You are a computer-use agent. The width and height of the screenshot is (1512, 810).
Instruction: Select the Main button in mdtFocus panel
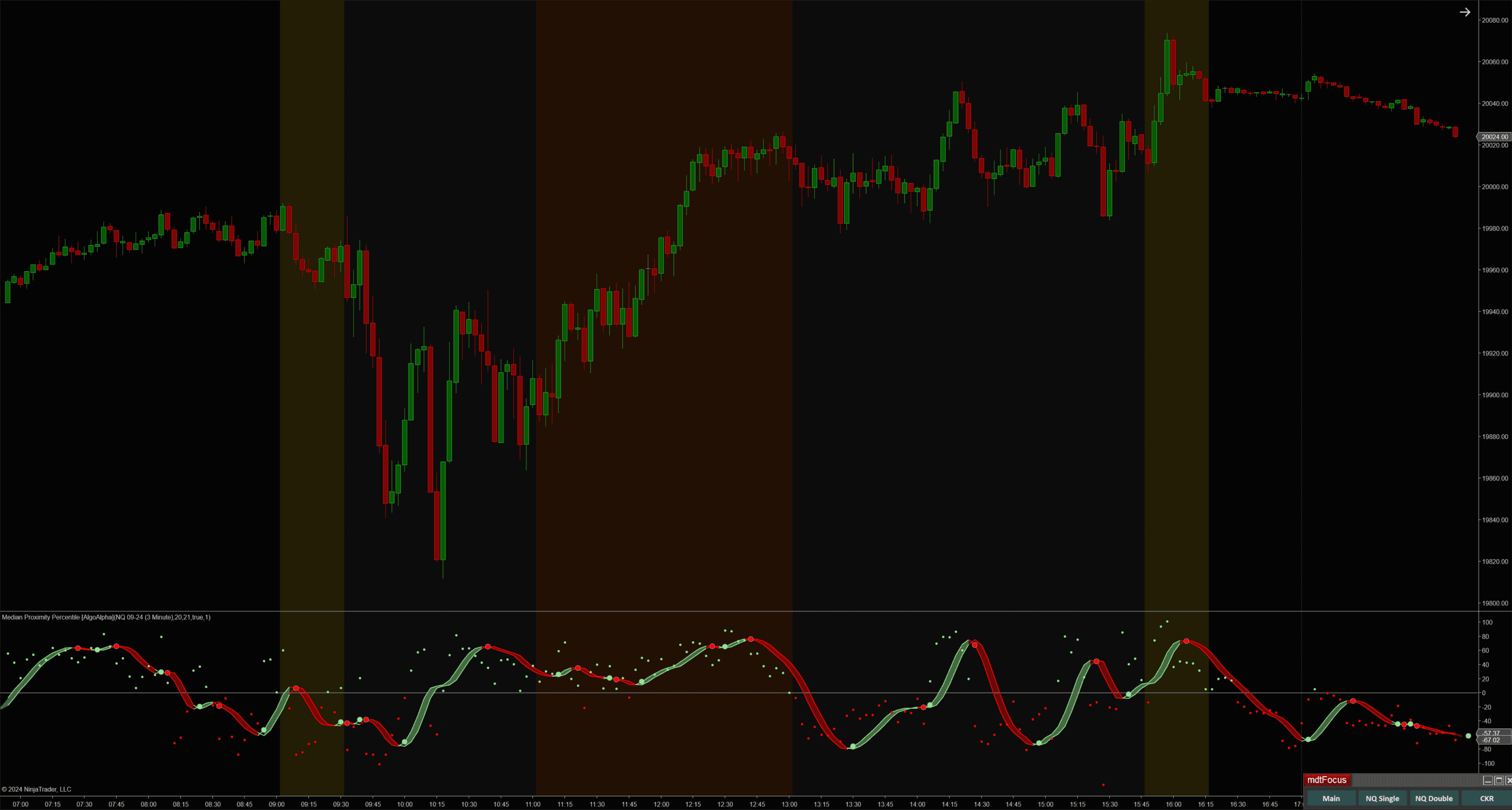pos(1330,798)
